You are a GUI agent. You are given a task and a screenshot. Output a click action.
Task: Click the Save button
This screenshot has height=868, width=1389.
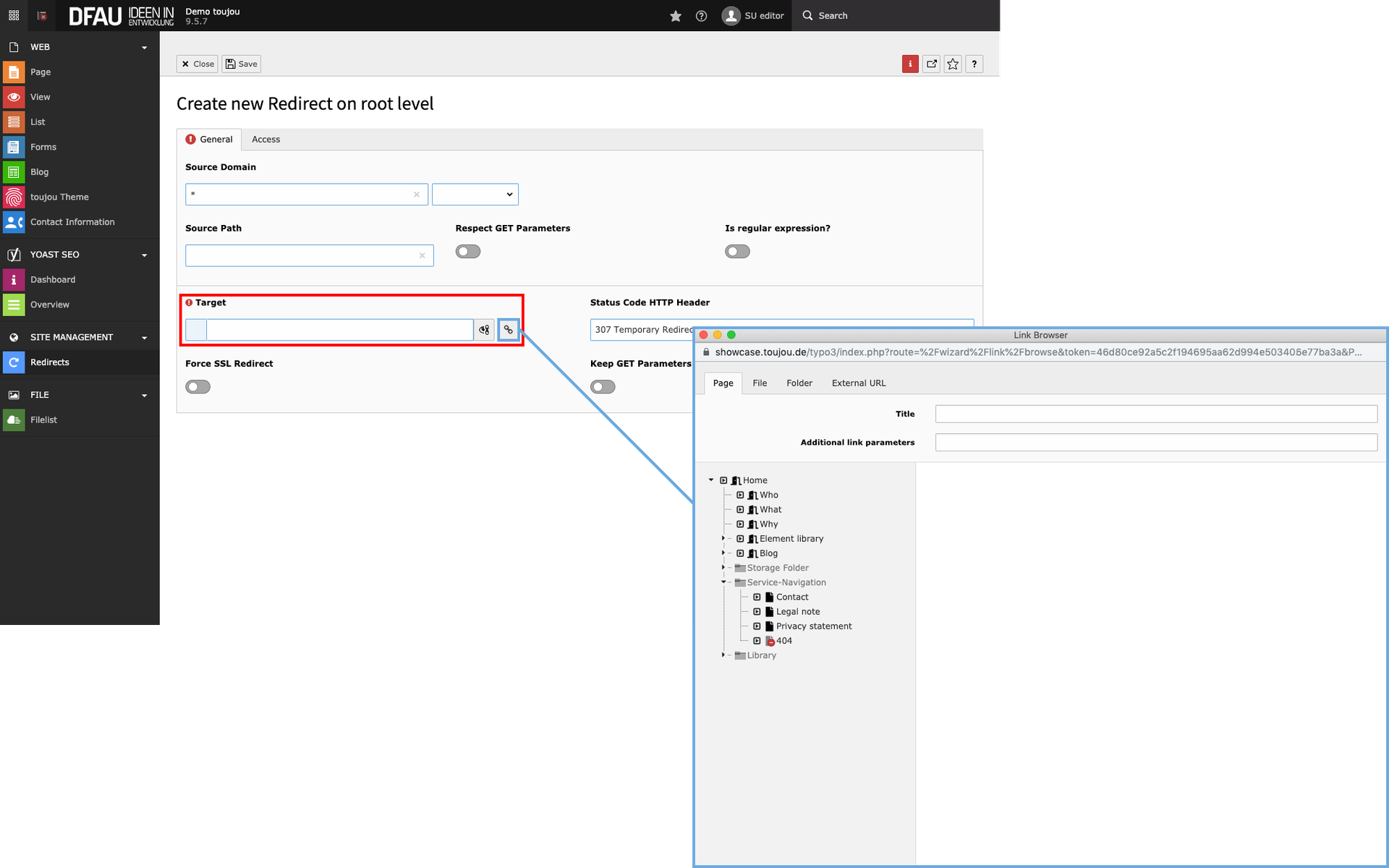click(x=242, y=64)
